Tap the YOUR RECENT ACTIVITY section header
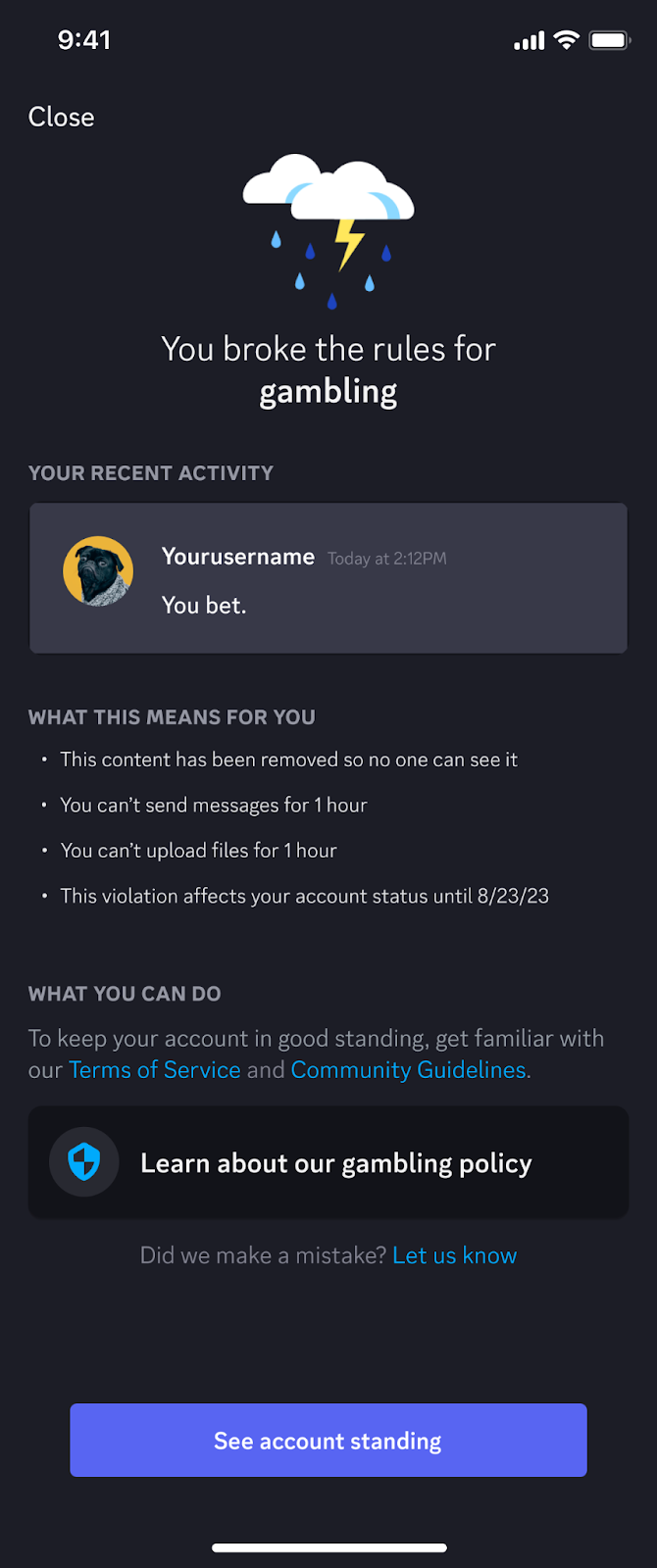The width and height of the screenshot is (657, 1568). click(151, 473)
